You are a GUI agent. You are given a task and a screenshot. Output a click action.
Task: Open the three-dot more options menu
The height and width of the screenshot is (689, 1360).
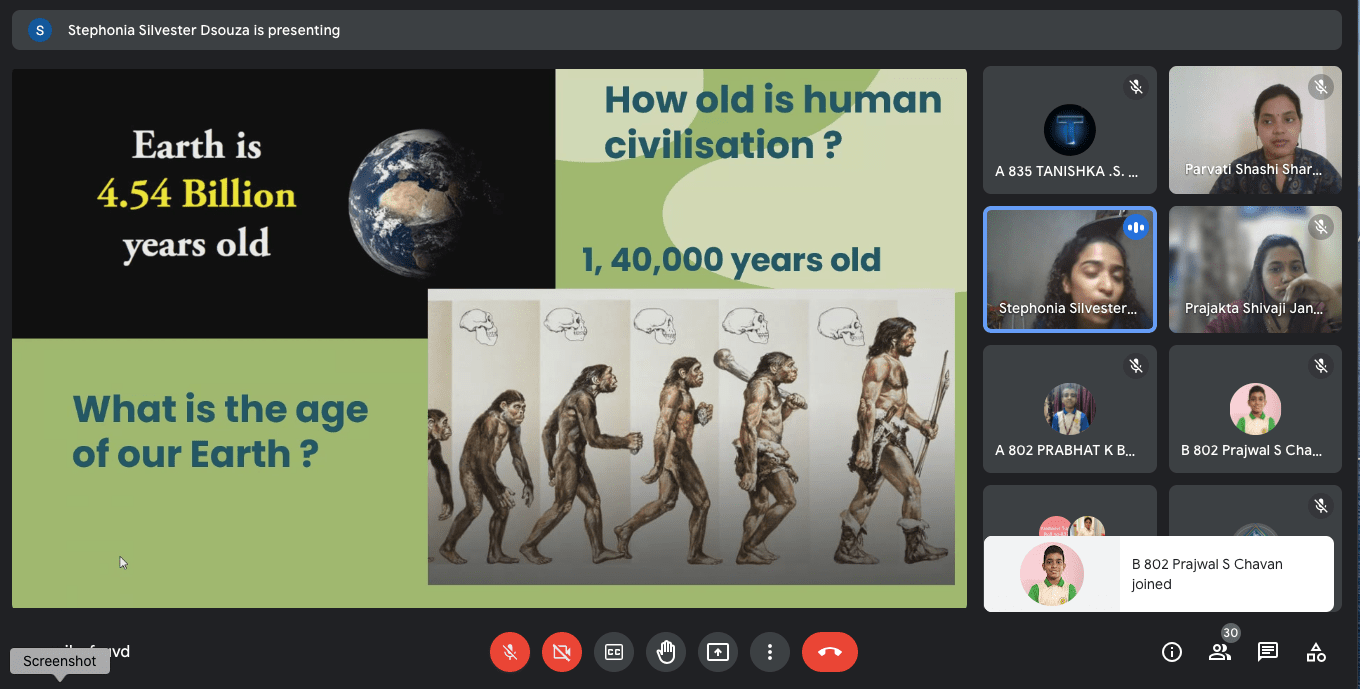[x=770, y=652]
